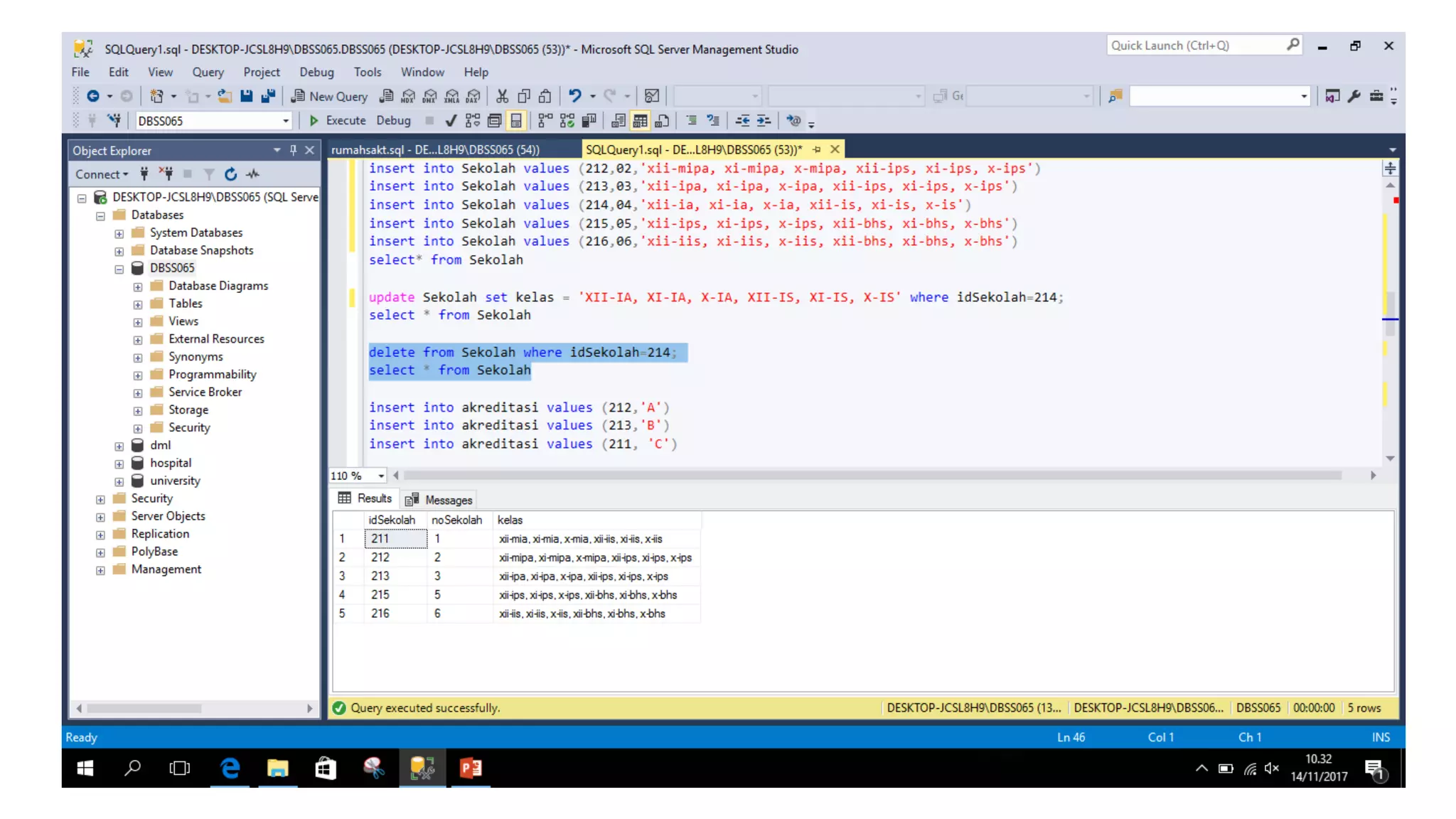Click the New Query button
1456x819 pixels.
tap(330, 96)
